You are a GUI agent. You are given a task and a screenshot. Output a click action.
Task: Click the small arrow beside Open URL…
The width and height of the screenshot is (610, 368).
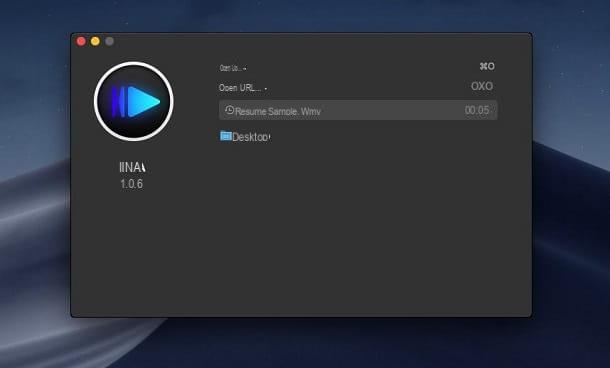266,89
